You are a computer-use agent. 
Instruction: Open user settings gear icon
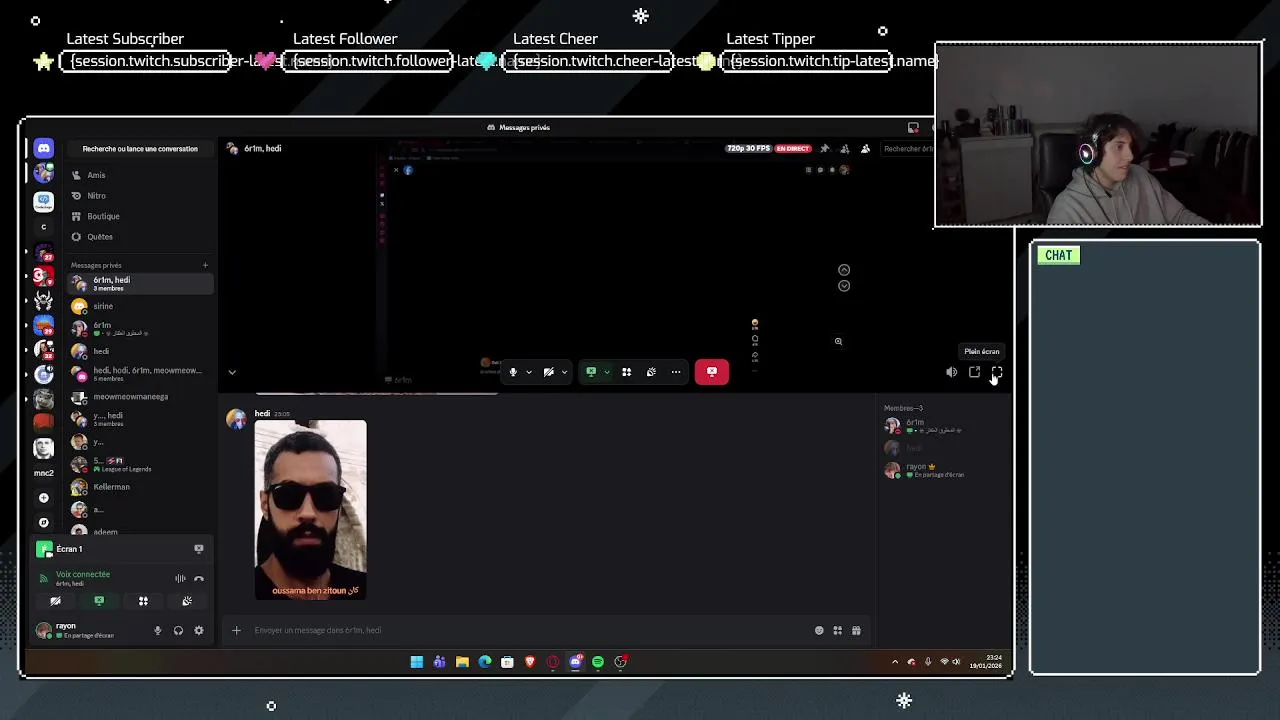(198, 630)
